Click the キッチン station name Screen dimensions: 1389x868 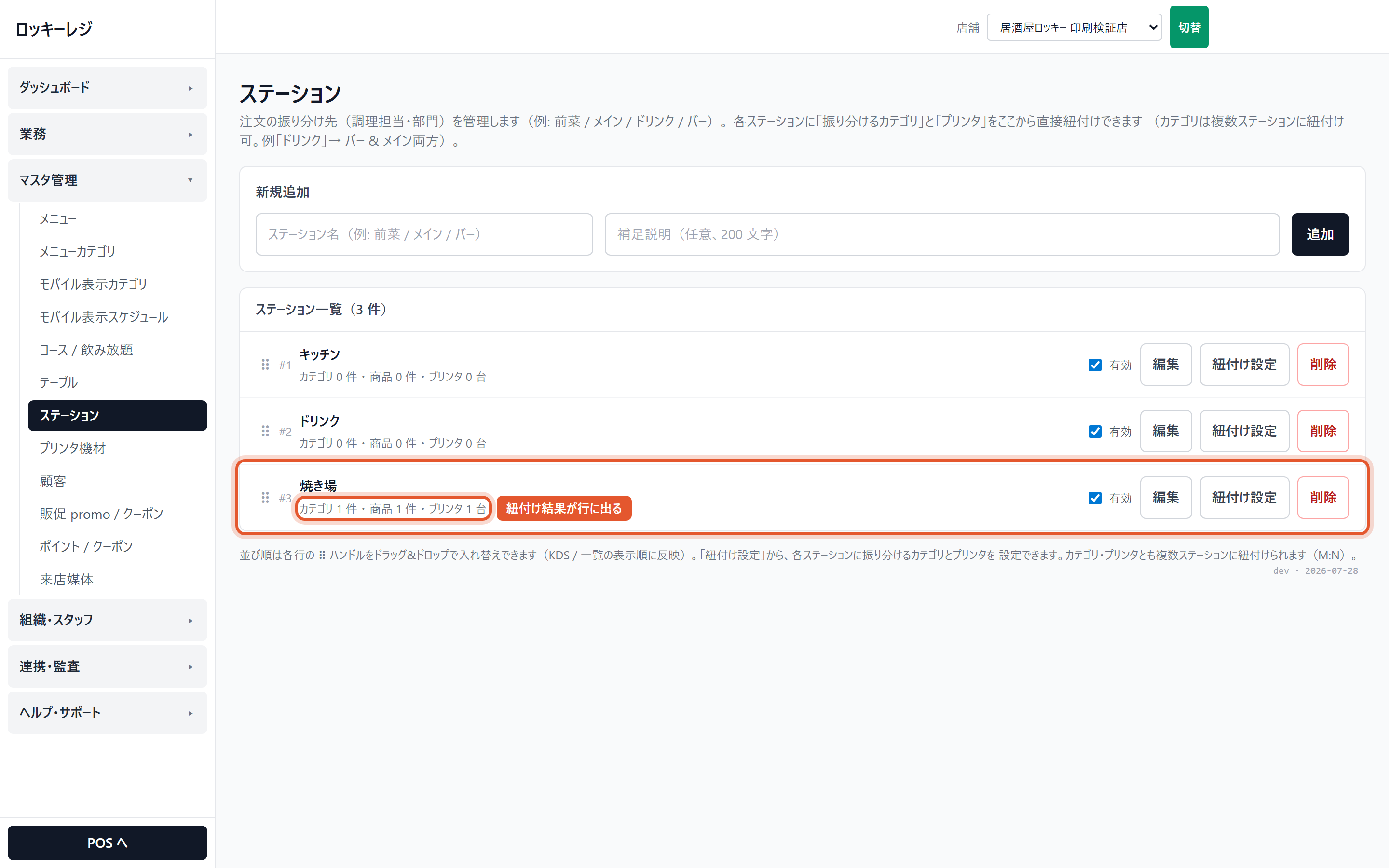pos(320,355)
